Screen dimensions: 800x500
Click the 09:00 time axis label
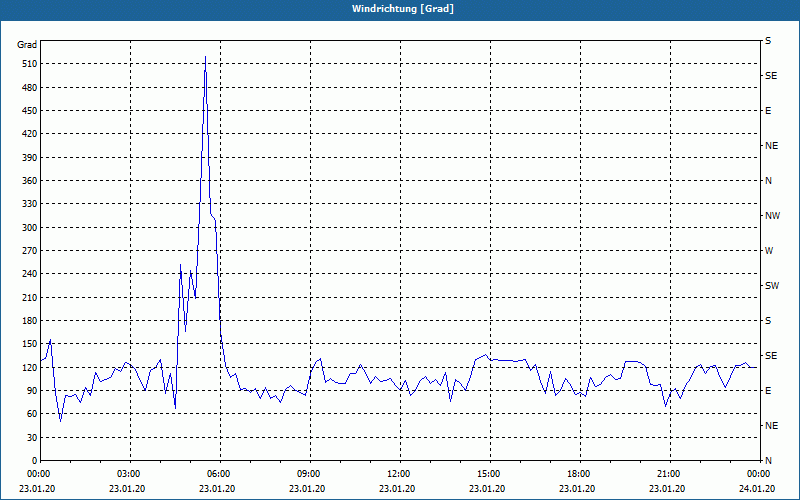310,474
